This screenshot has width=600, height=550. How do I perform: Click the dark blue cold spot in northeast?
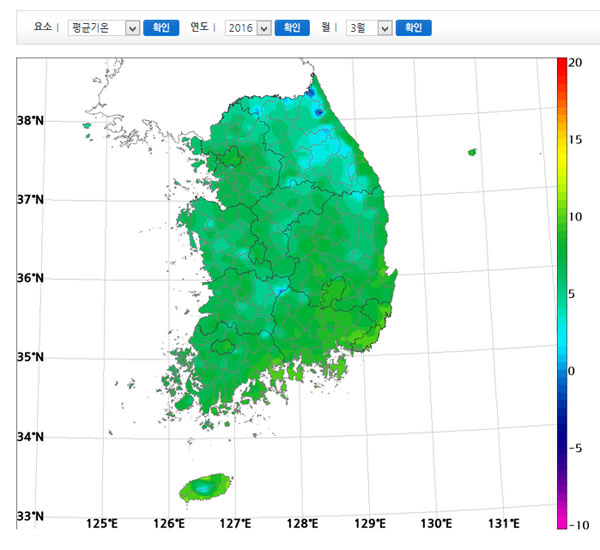(319, 111)
